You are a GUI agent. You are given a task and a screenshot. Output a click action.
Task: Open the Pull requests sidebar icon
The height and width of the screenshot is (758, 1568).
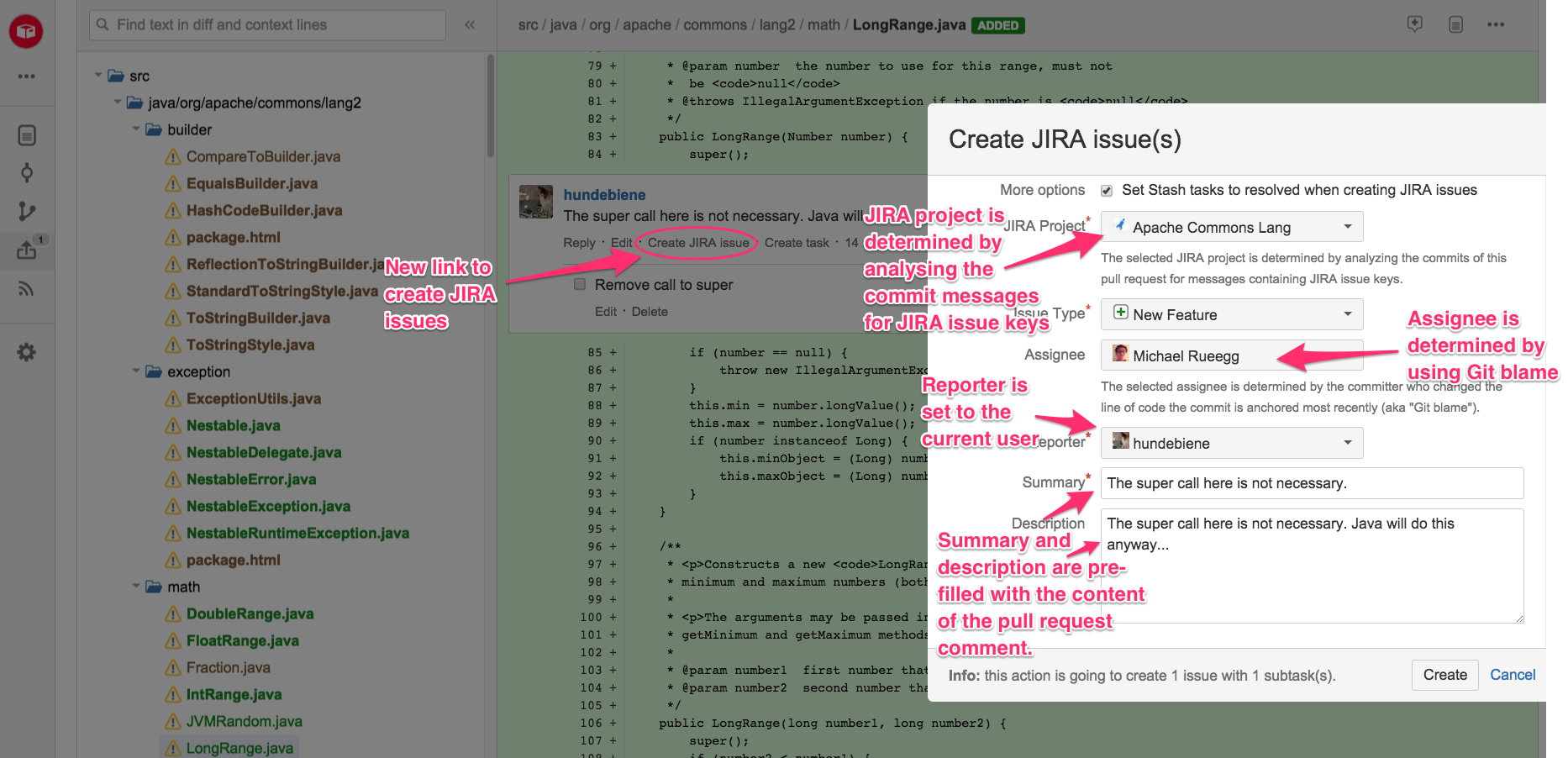click(27, 250)
